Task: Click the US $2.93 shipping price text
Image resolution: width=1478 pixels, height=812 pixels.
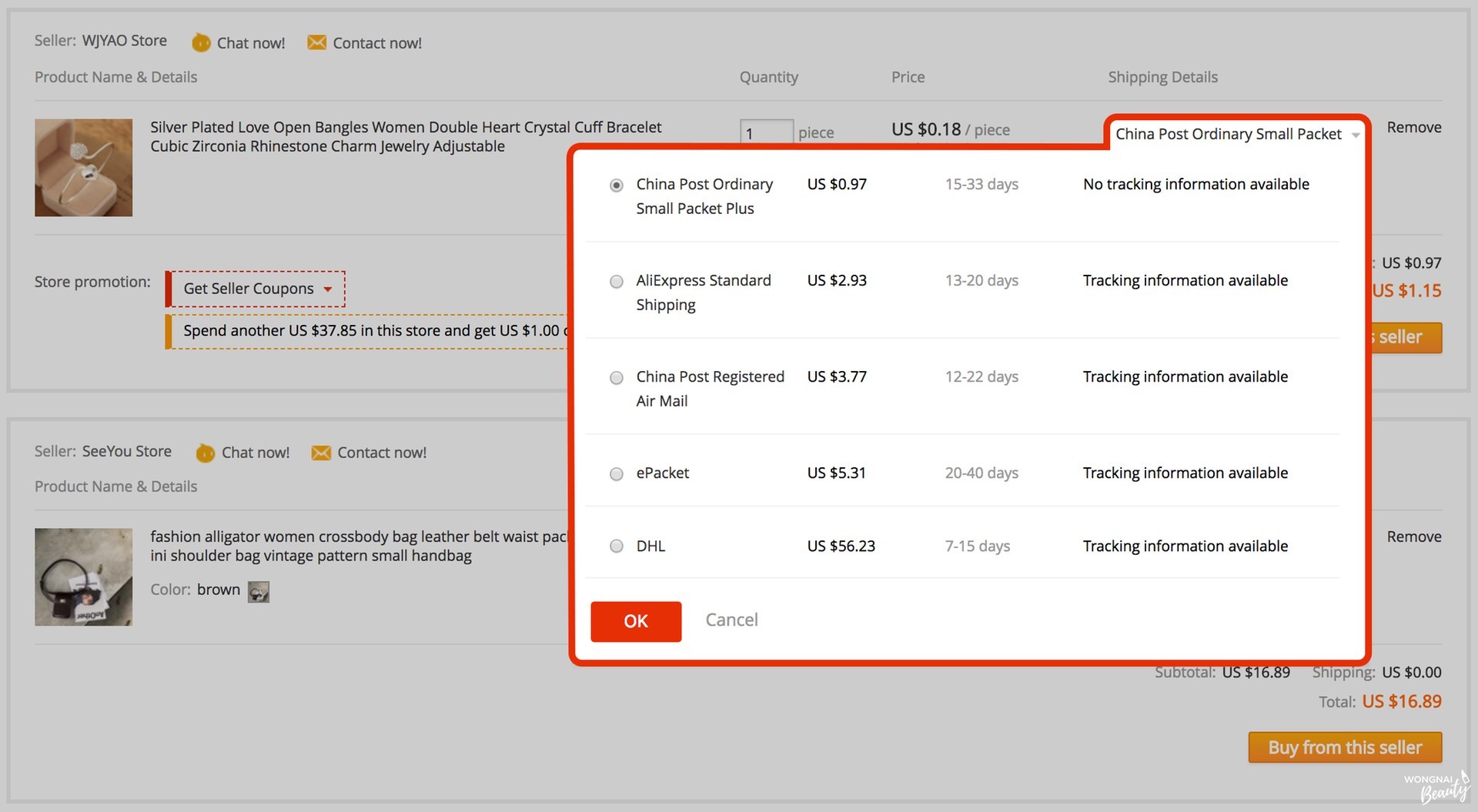Action: point(837,280)
